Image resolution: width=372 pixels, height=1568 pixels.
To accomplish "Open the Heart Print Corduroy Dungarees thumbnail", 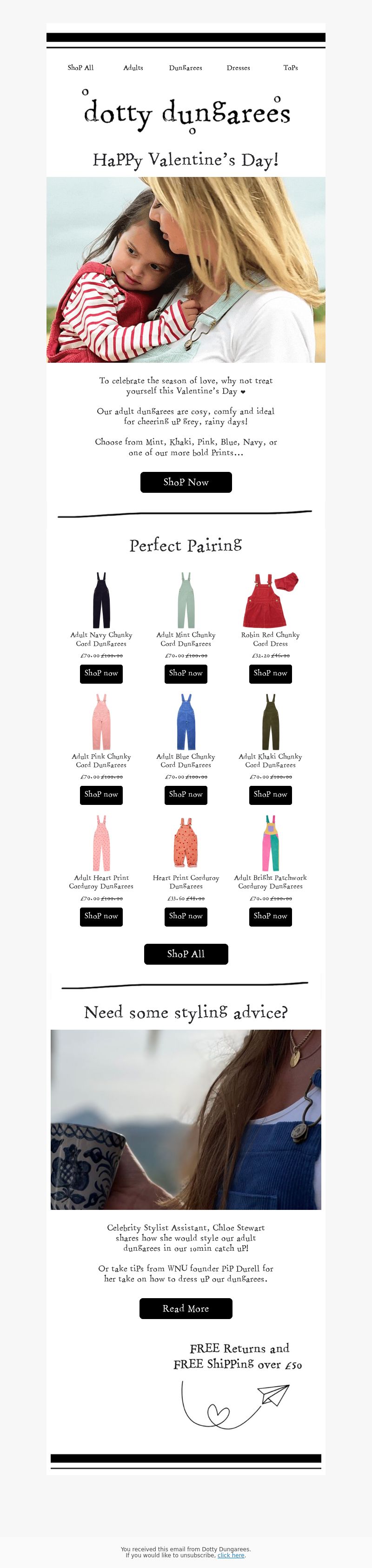I will coord(186,843).
